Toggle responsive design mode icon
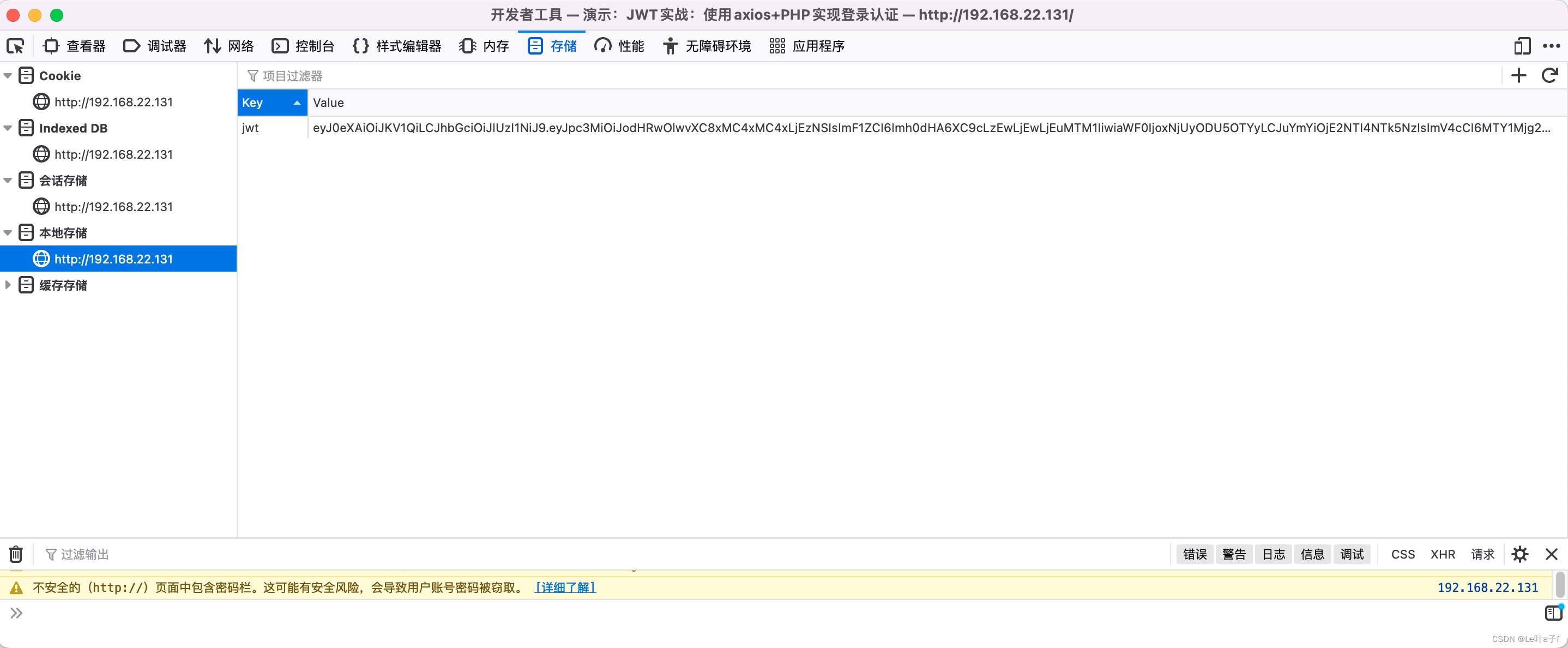Image resolution: width=1568 pixels, height=648 pixels. 1522,46
